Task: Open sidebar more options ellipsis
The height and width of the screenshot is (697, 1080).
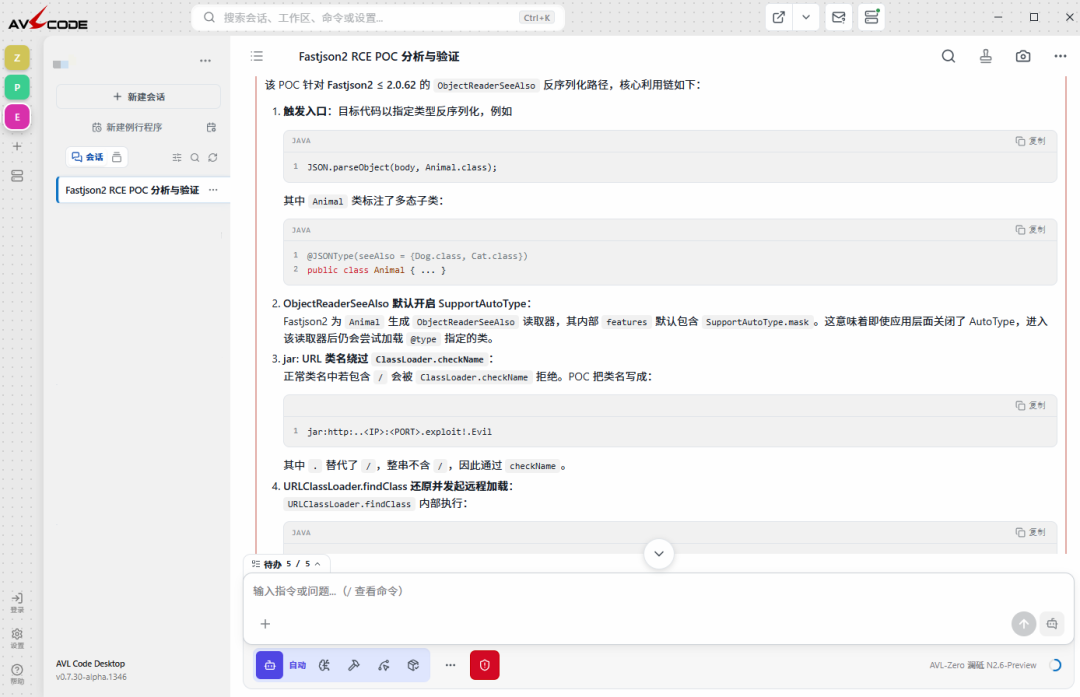Action: pyautogui.click(x=205, y=61)
